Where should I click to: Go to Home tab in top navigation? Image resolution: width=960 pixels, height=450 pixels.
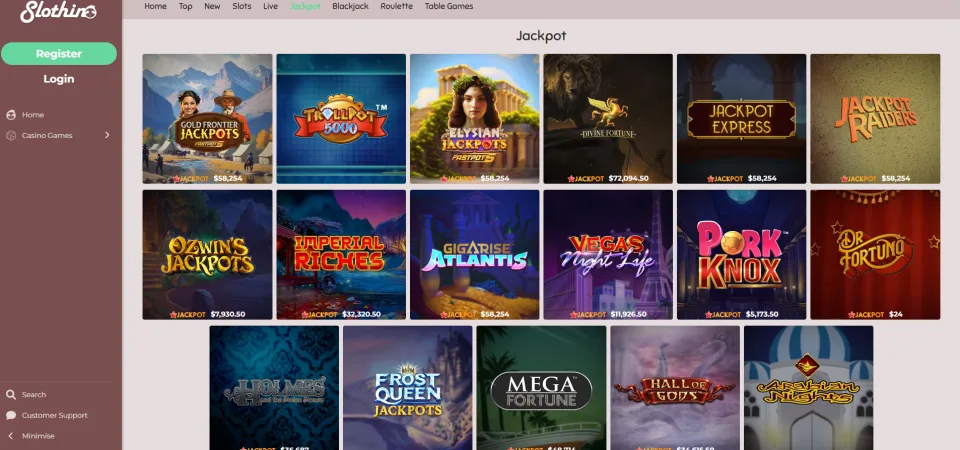click(156, 6)
